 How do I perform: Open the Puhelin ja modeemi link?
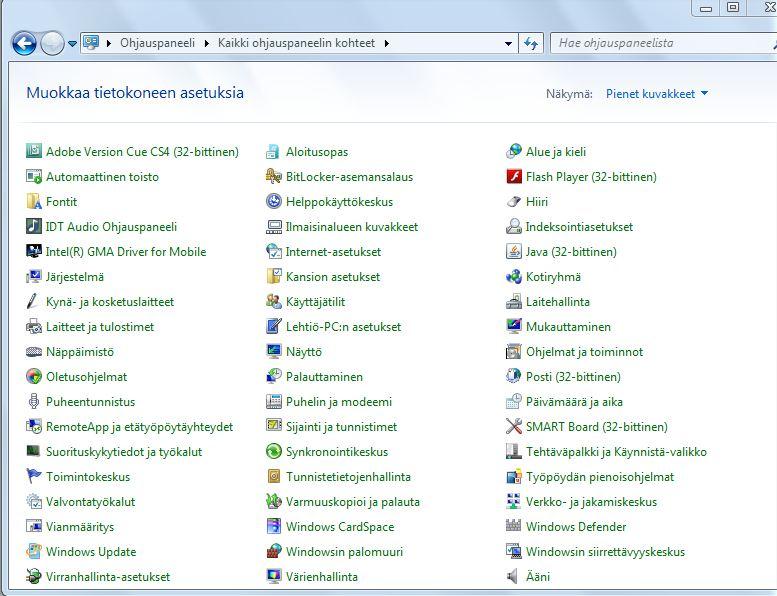coord(339,401)
